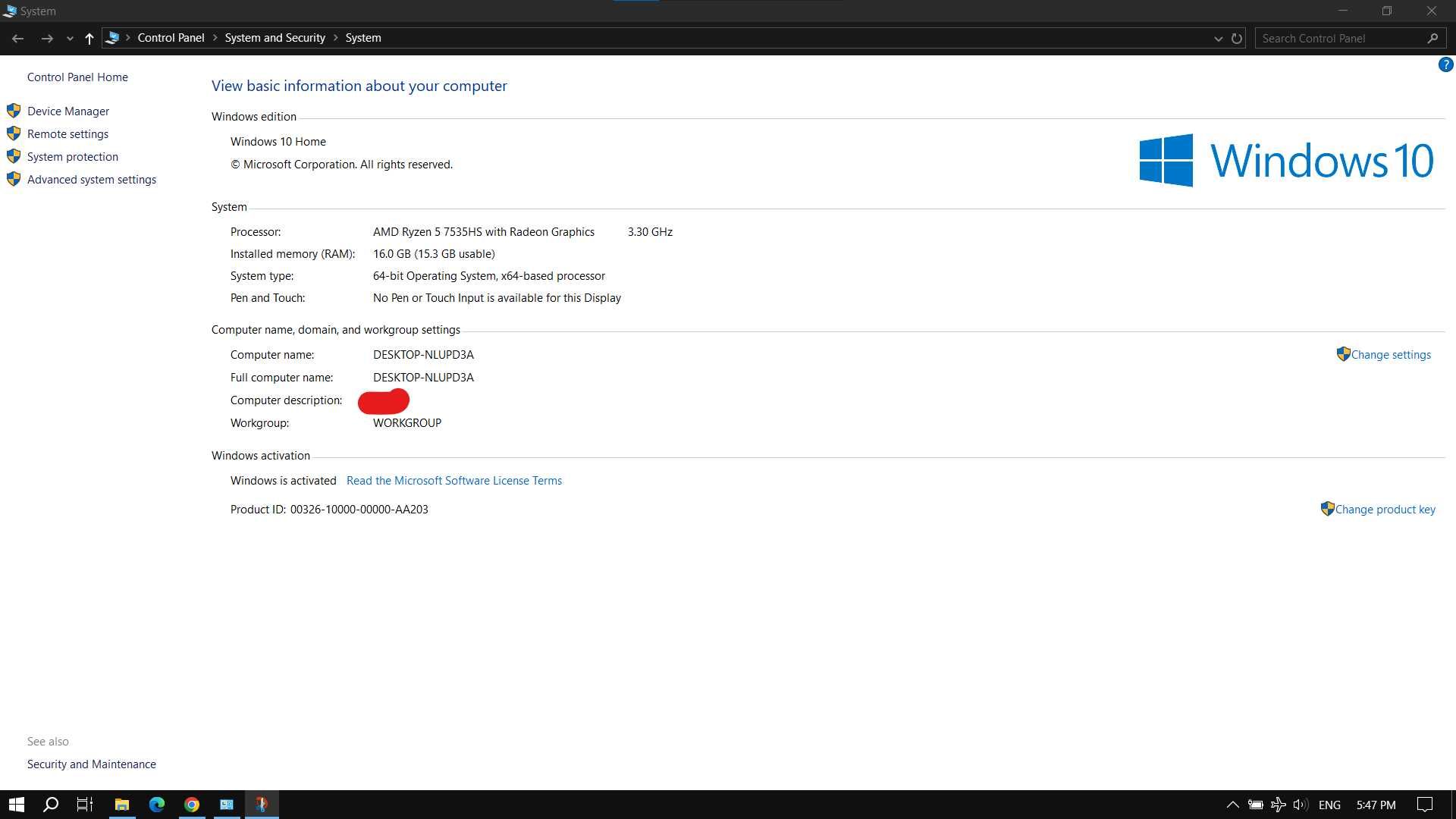Refresh the System page
1456x819 pixels.
coord(1237,38)
